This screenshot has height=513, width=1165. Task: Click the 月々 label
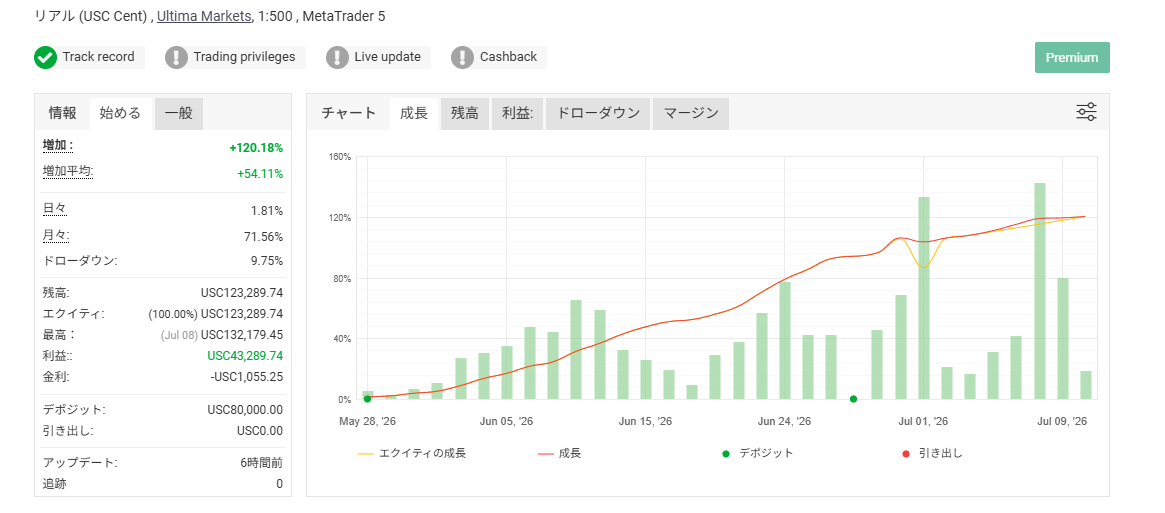coord(56,235)
